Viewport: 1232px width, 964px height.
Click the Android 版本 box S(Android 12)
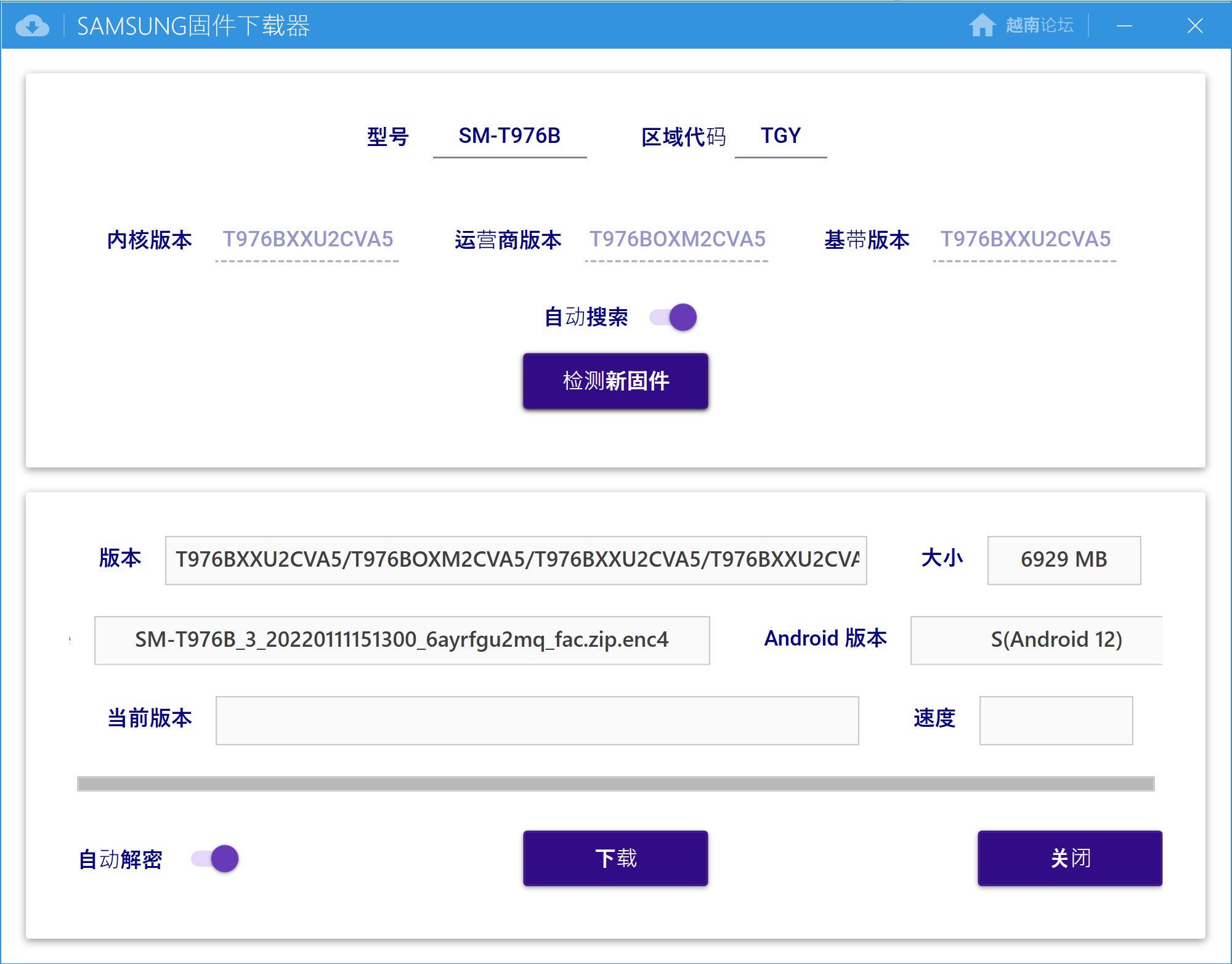point(1036,640)
